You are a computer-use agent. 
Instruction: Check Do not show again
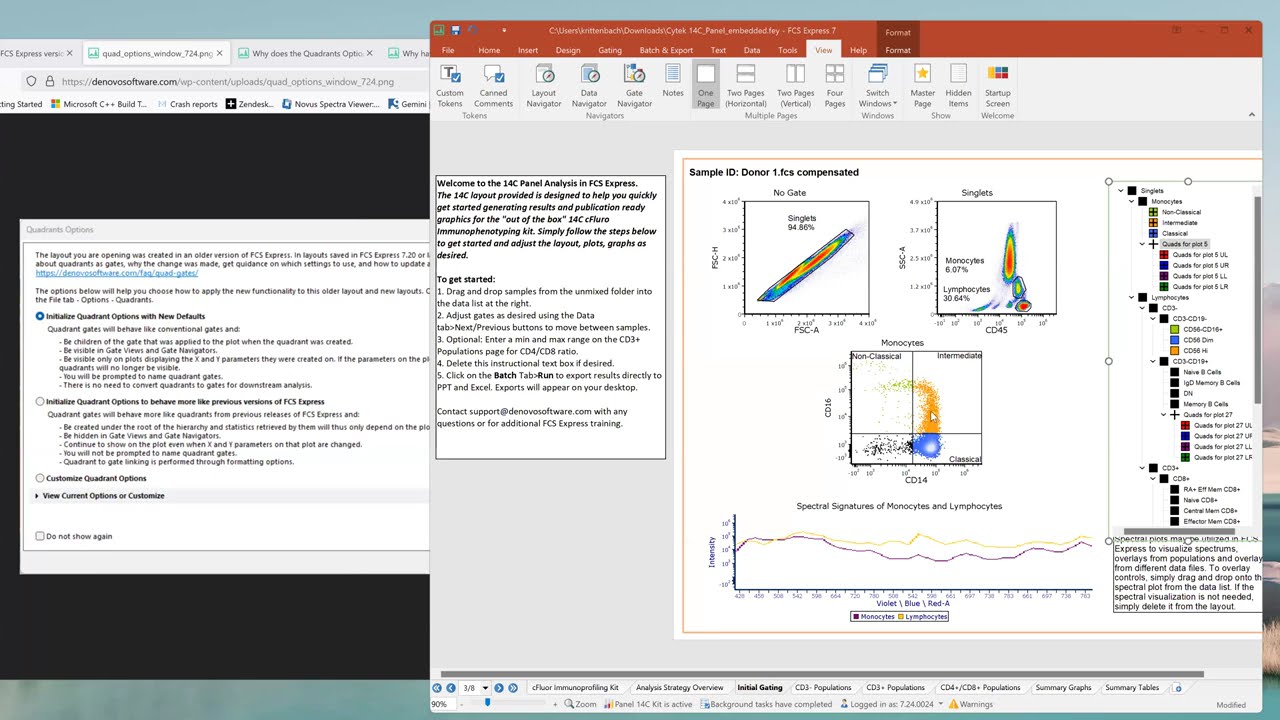40,536
